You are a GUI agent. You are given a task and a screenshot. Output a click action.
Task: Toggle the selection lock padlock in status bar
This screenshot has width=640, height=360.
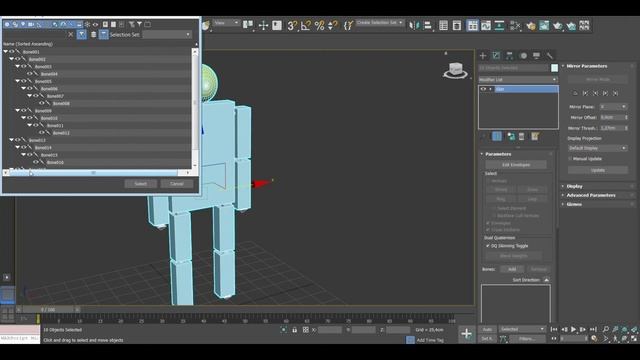pos(294,330)
